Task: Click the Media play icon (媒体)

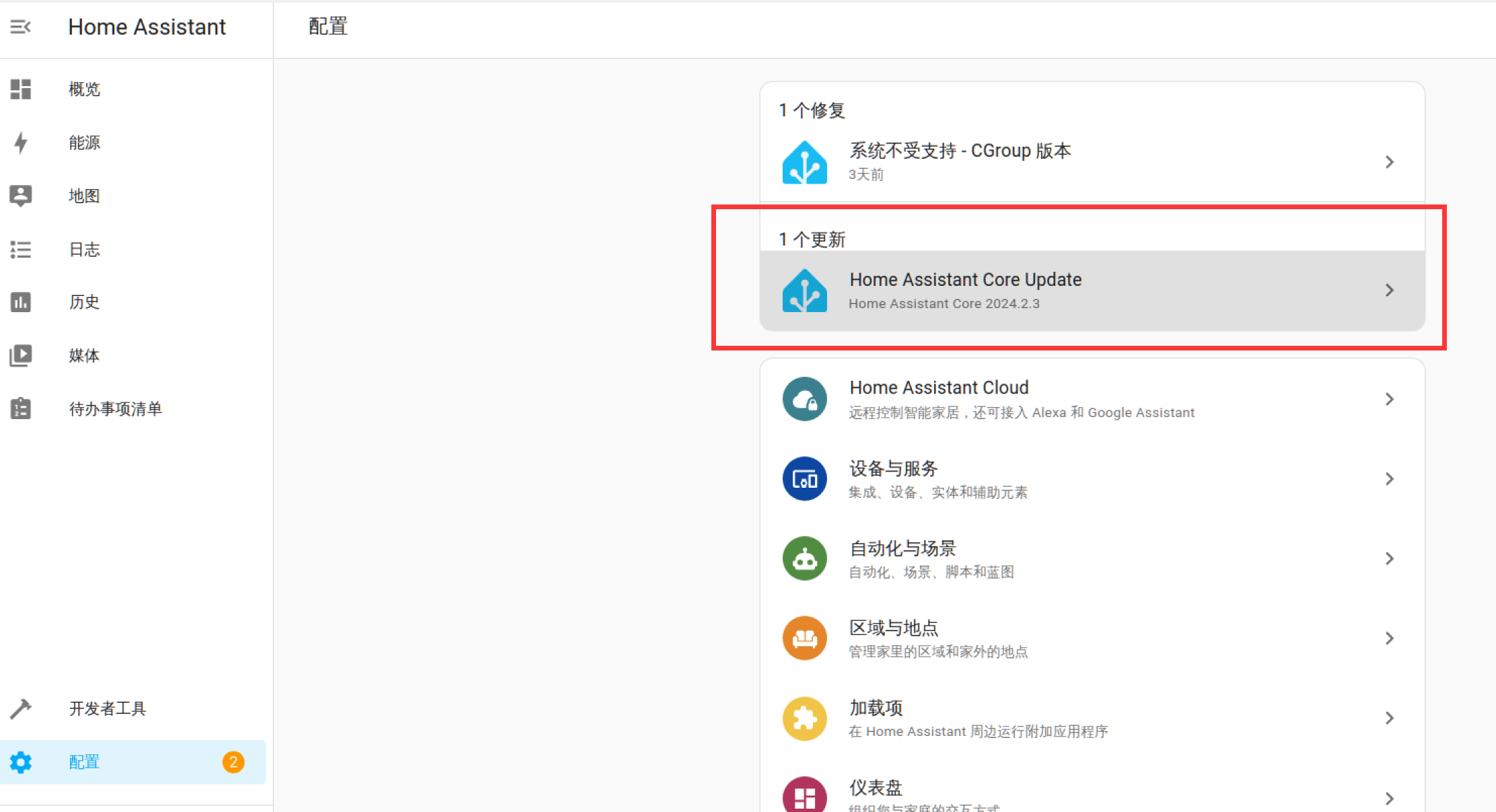Action: coord(21,355)
